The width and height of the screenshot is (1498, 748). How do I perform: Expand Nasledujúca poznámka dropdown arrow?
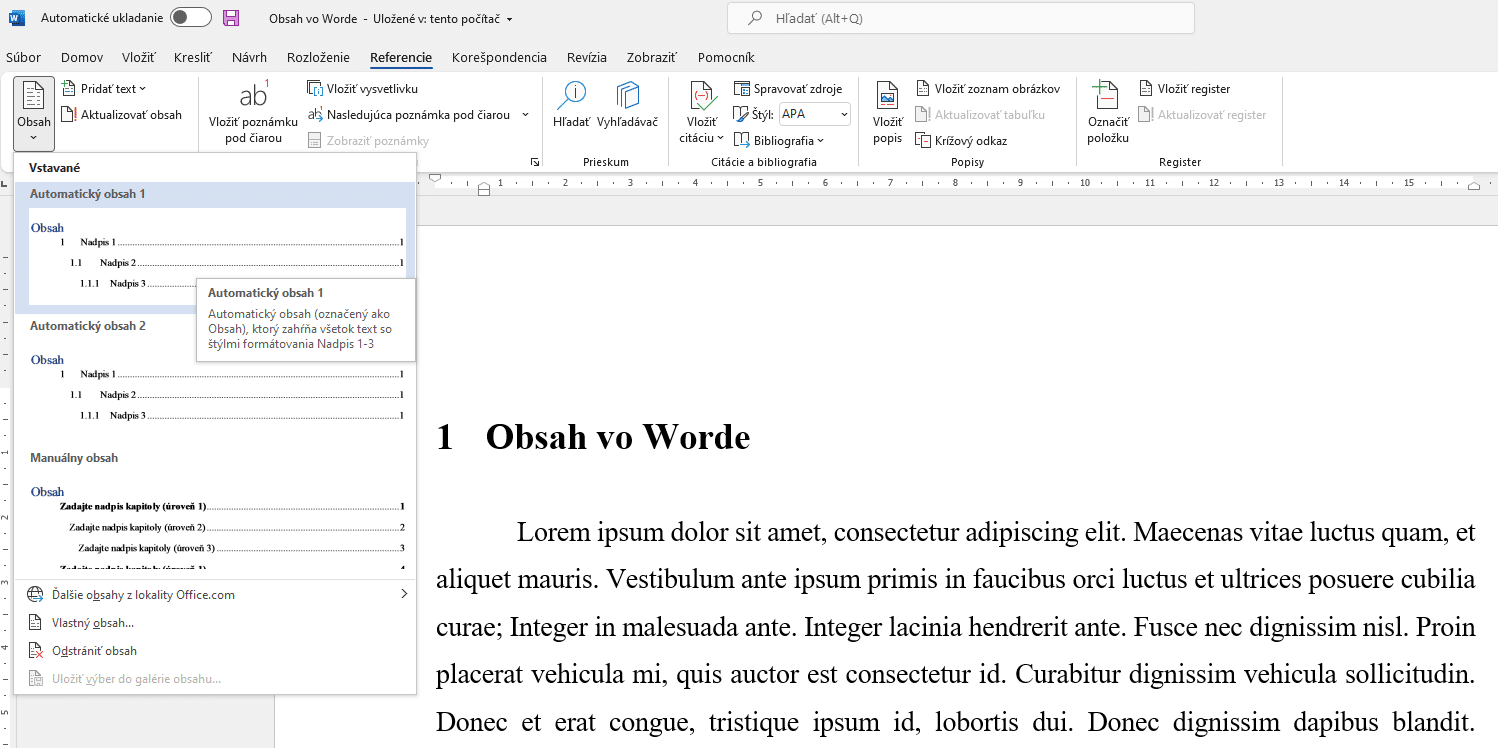click(x=525, y=115)
